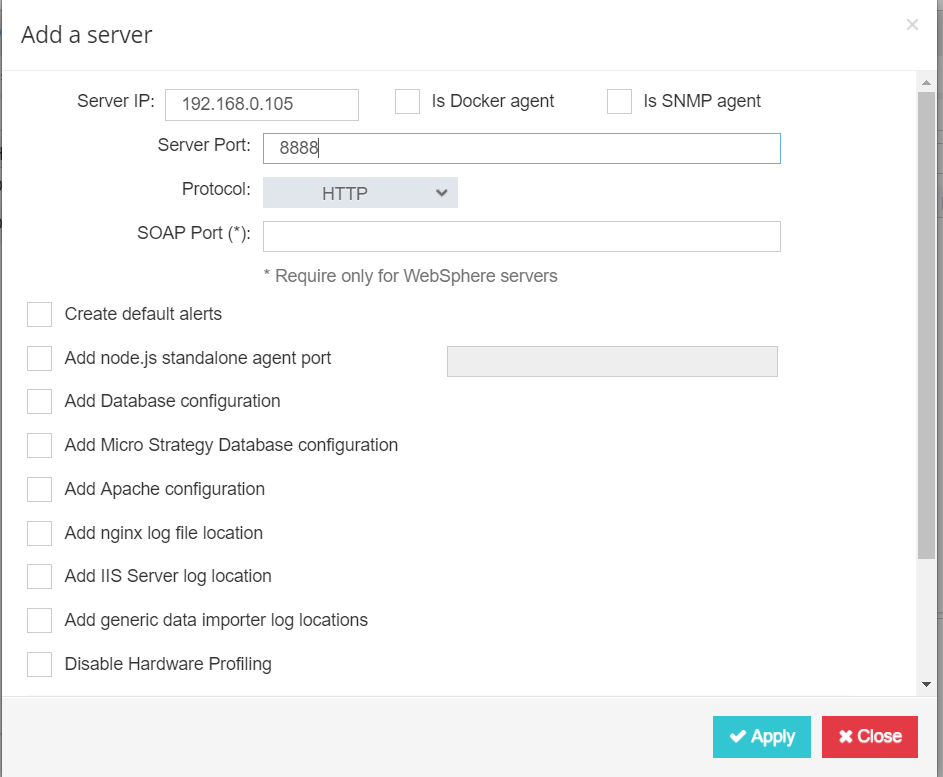Viewport: 943px width, 777px height.
Task: Focus the Server Port field
Action: (521, 148)
